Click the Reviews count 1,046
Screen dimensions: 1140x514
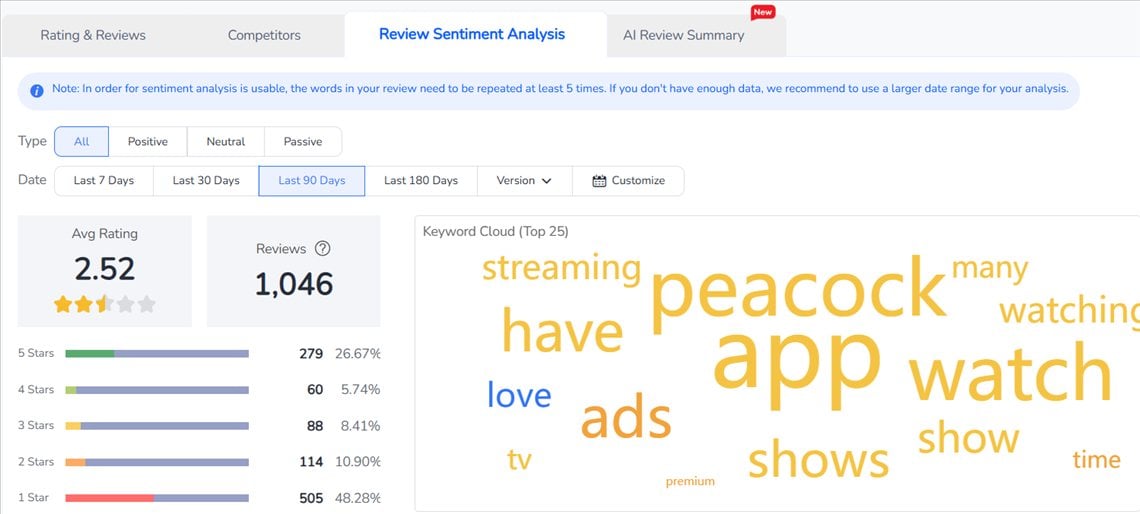294,284
